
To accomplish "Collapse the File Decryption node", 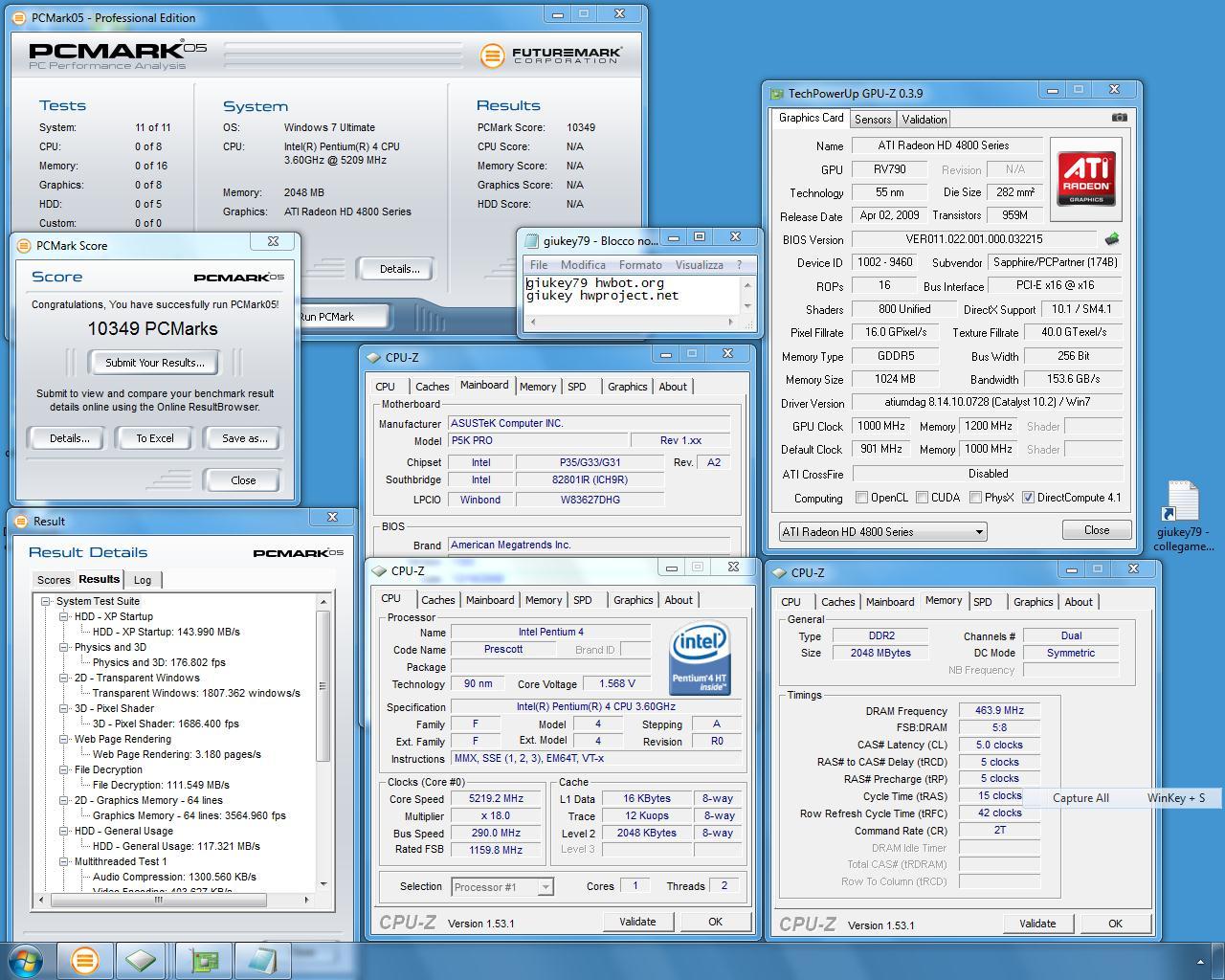I will coord(64,769).
